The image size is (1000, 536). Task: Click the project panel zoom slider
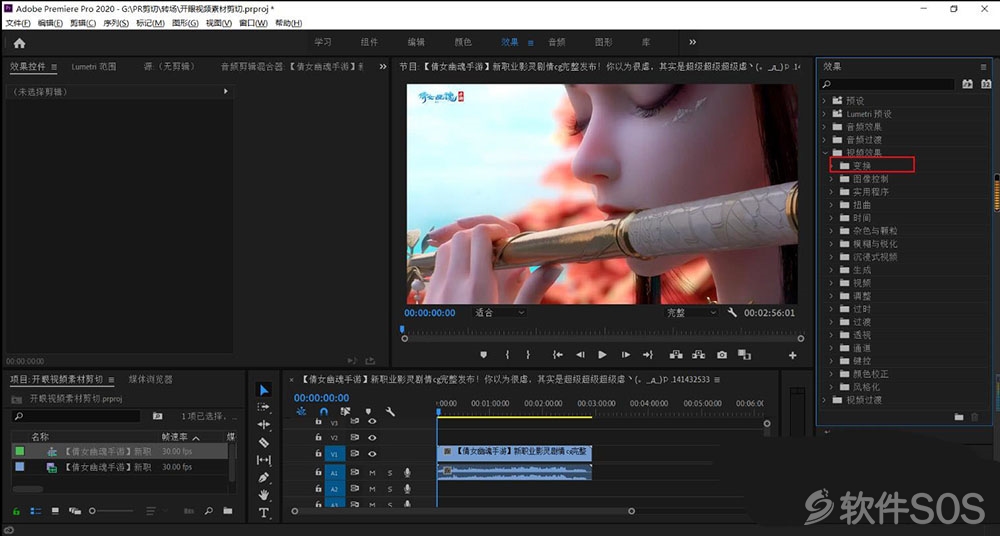coord(112,511)
